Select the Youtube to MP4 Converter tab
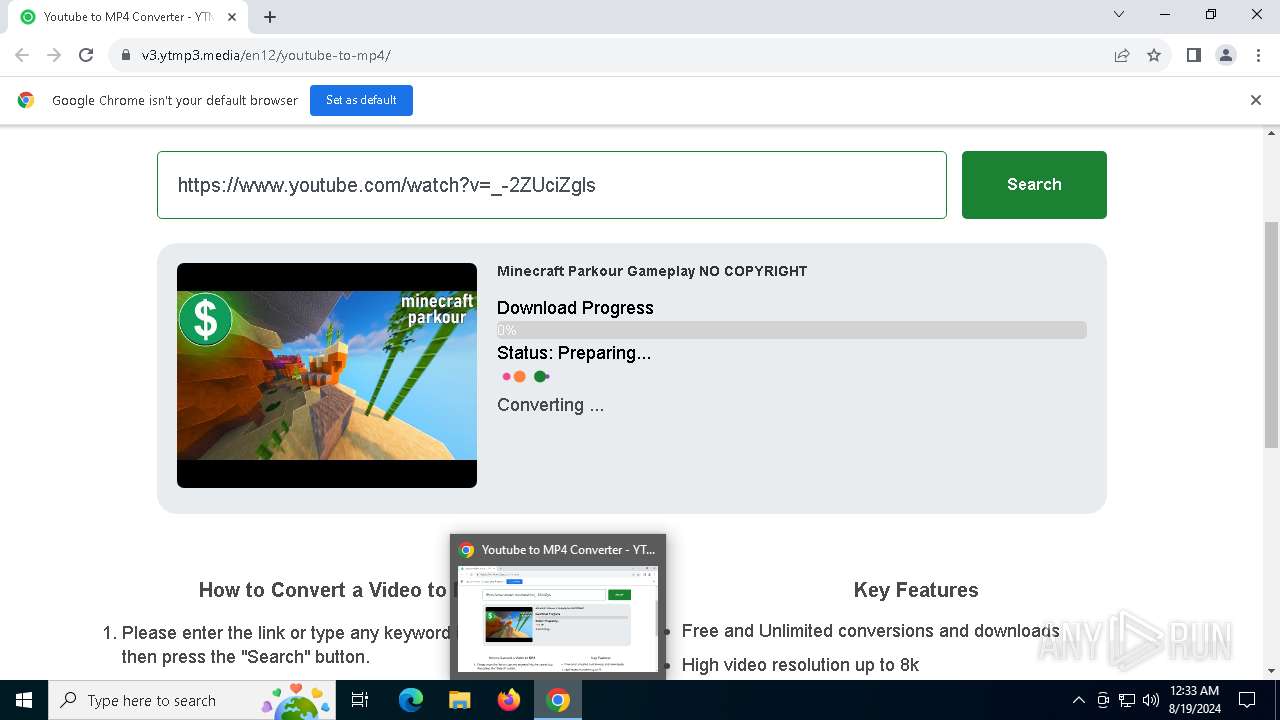This screenshot has width=1280, height=720. tap(128, 17)
